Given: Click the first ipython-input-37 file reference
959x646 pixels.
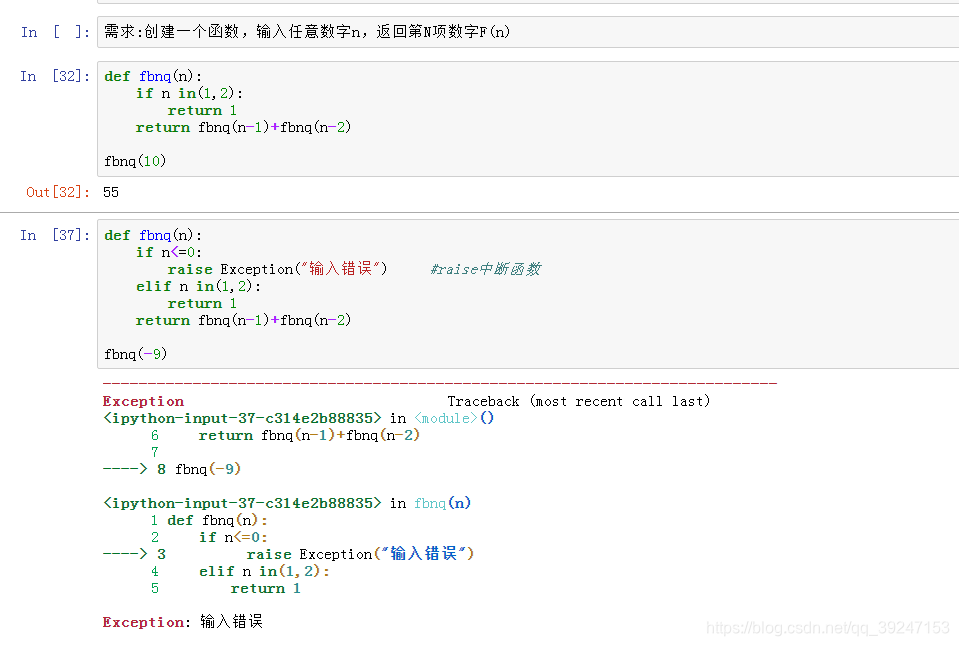Looking at the screenshot, I should [x=242, y=418].
